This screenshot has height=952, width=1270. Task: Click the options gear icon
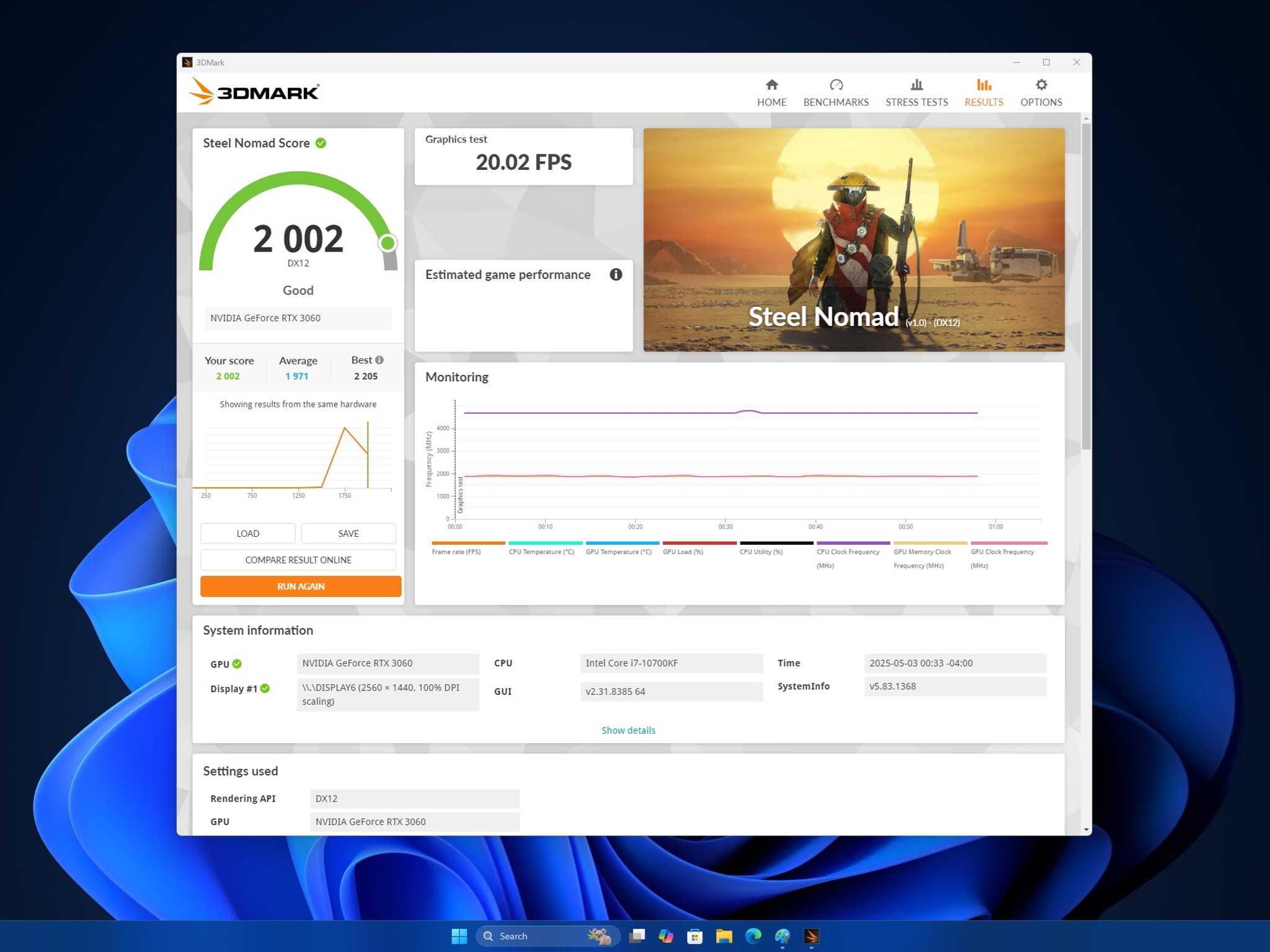1041,84
